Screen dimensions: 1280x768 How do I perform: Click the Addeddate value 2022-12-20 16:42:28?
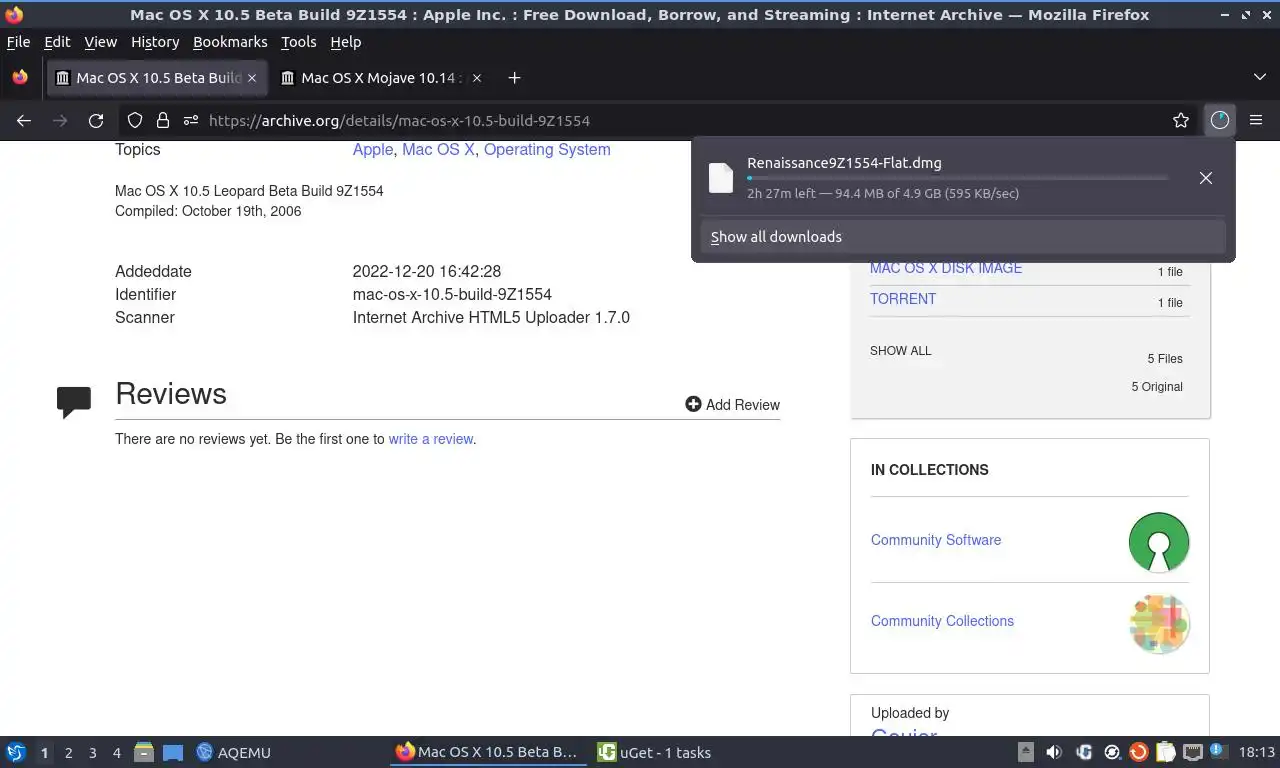(x=427, y=271)
